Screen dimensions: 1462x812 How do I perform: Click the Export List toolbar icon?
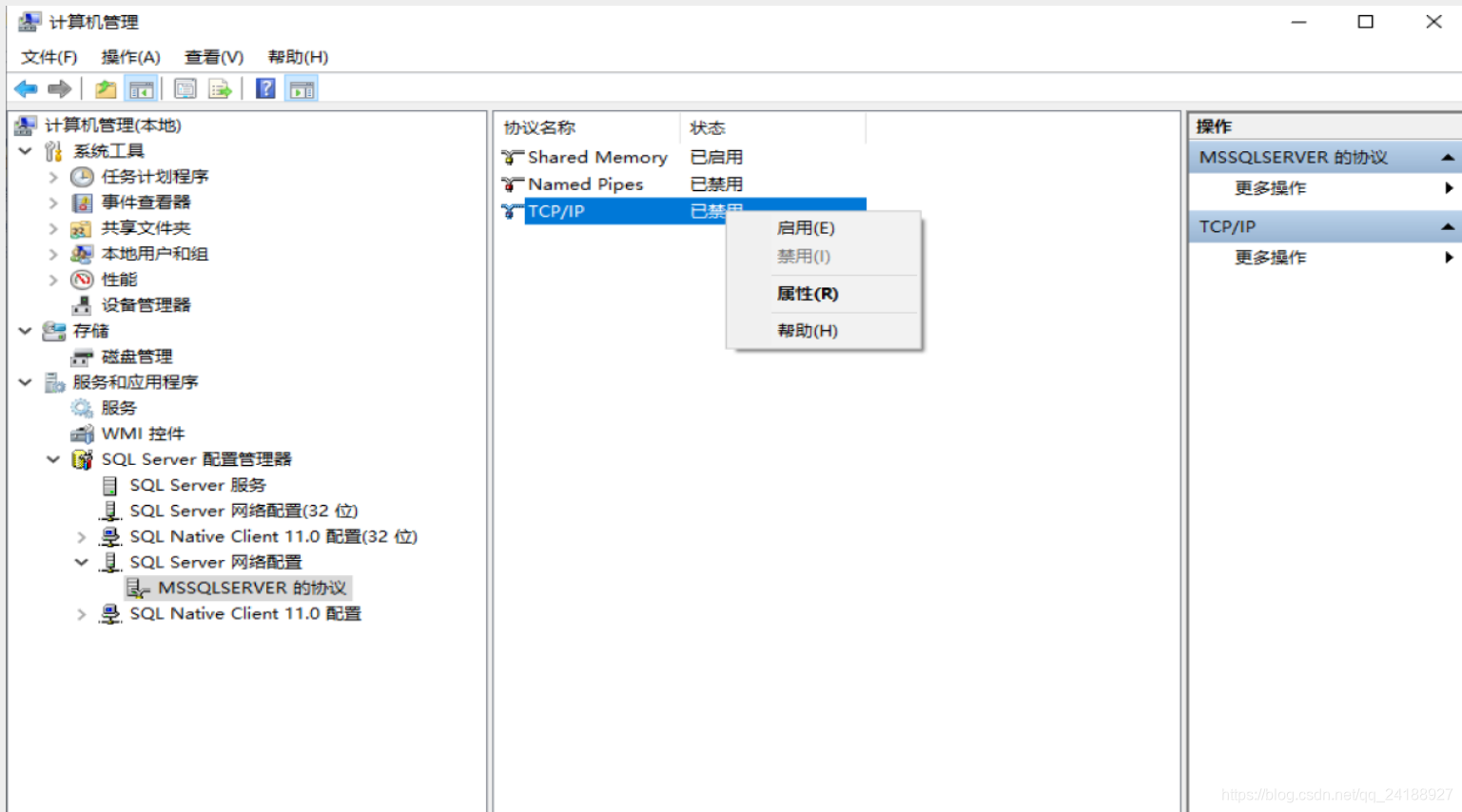tap(221, 89)
